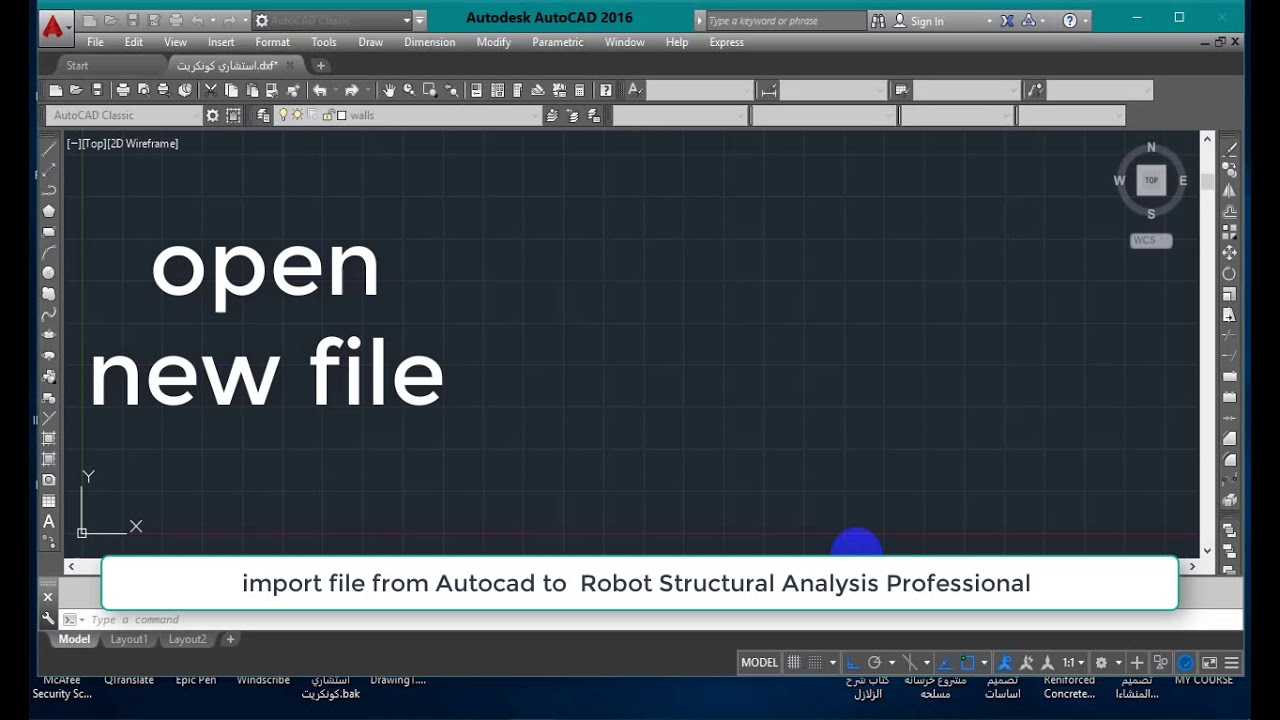Viewport: 1280px width, 720px height.
Task: Click the New drawing icon in standard toolbar
Action: pyautogui.click(x=56, y=90)
